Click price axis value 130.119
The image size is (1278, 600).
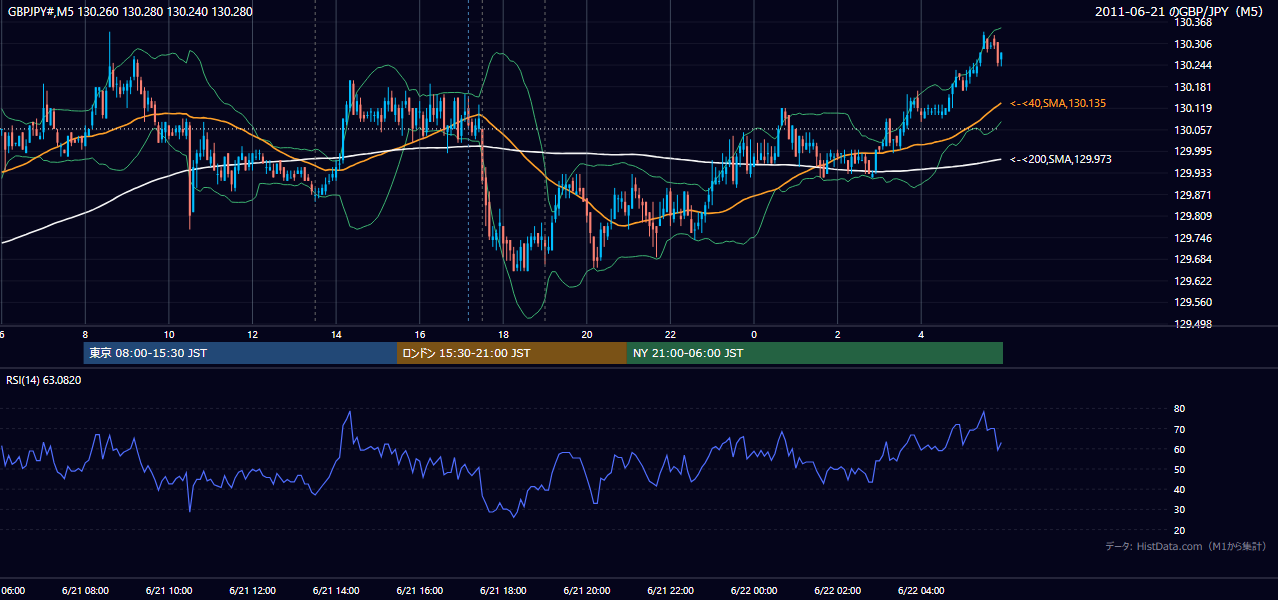pos(1193,108)
